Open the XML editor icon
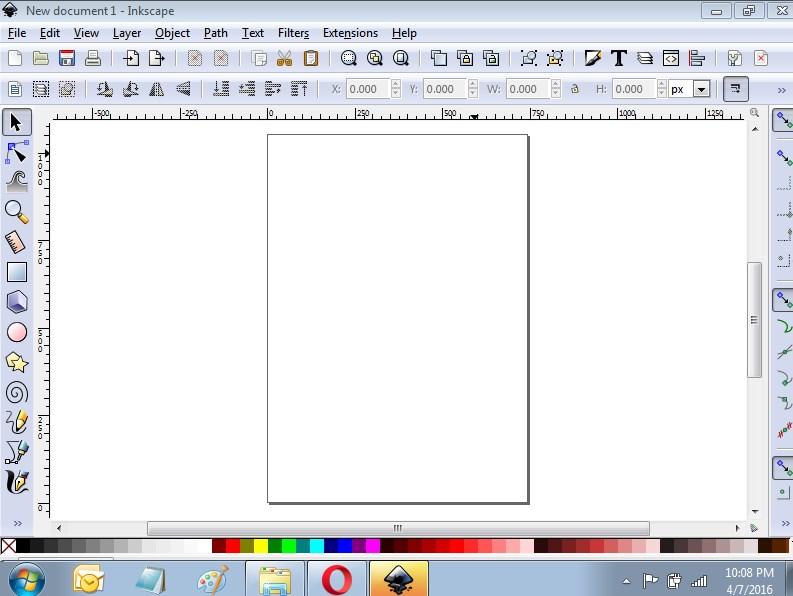 [671, 58]
